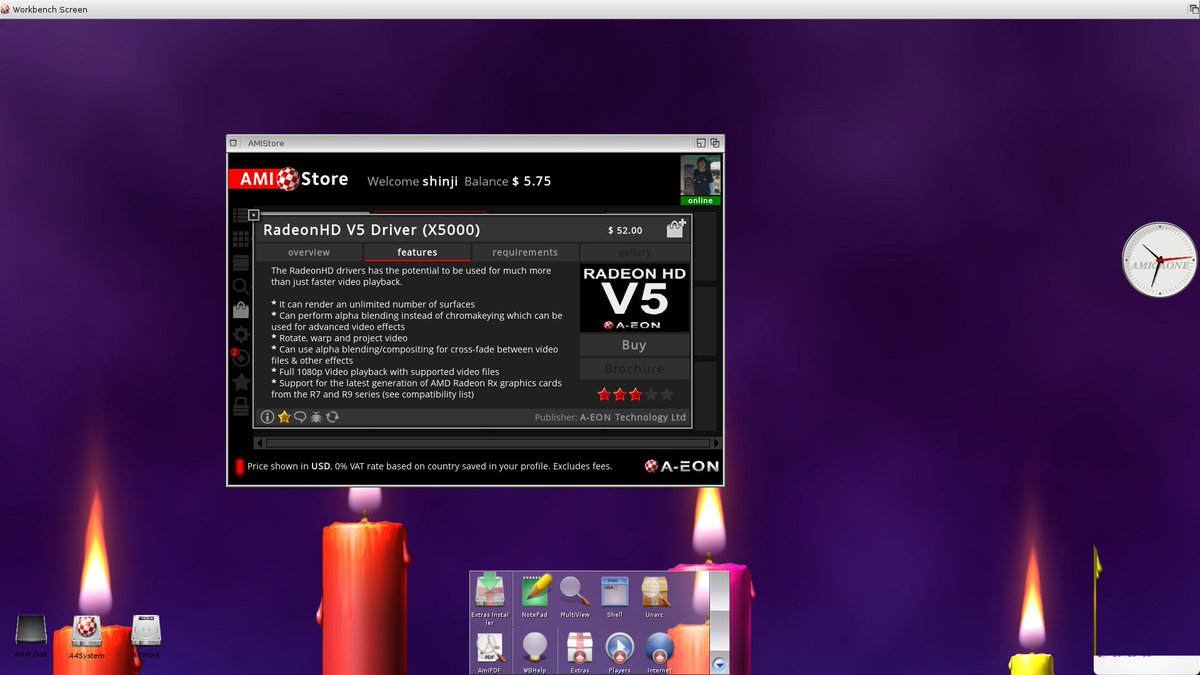
Task: Open AmiPDF from the dock
Action: coord(489,654)
